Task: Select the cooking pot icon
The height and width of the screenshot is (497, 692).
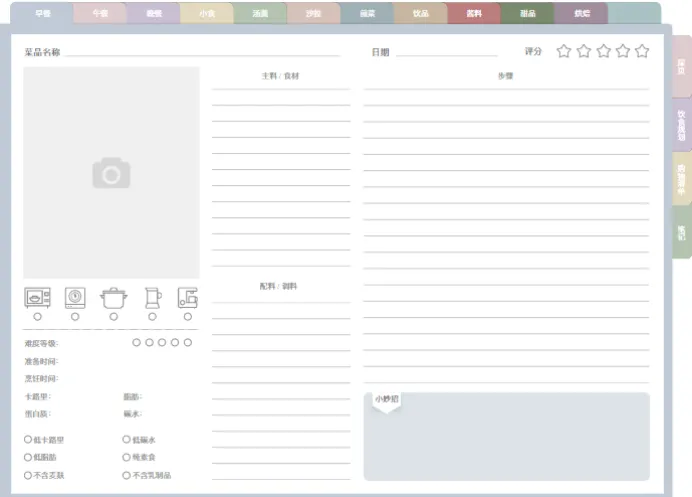Action: pos(114,298)
